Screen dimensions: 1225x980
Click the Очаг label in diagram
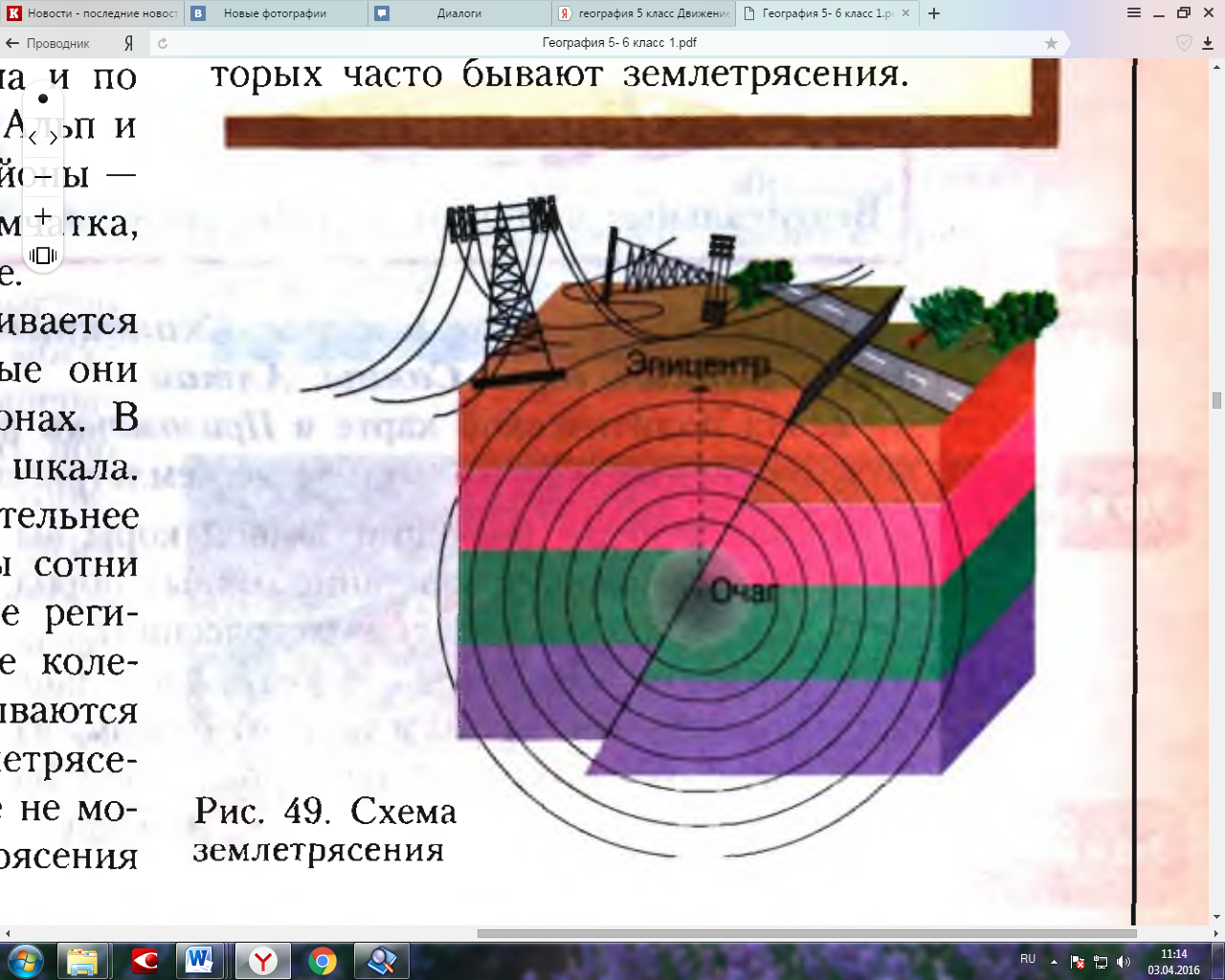point(744,591)
